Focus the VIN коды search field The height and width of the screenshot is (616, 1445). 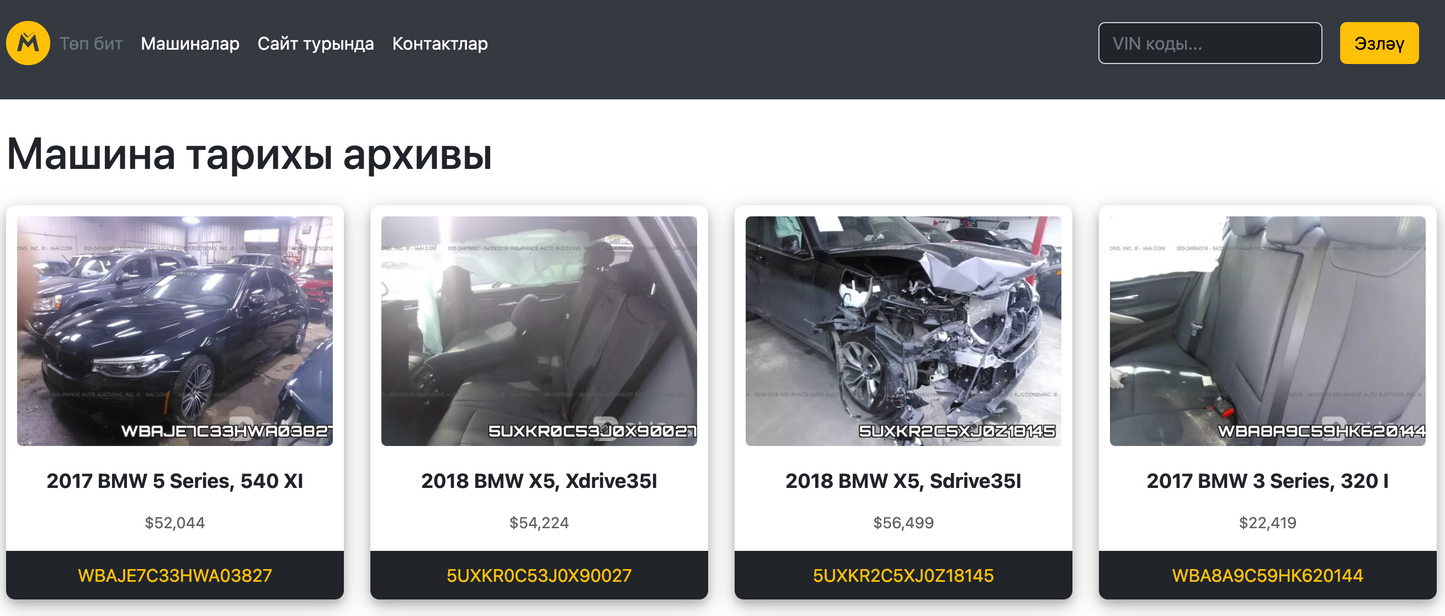pyautogui.click(x=1210, y=43)
